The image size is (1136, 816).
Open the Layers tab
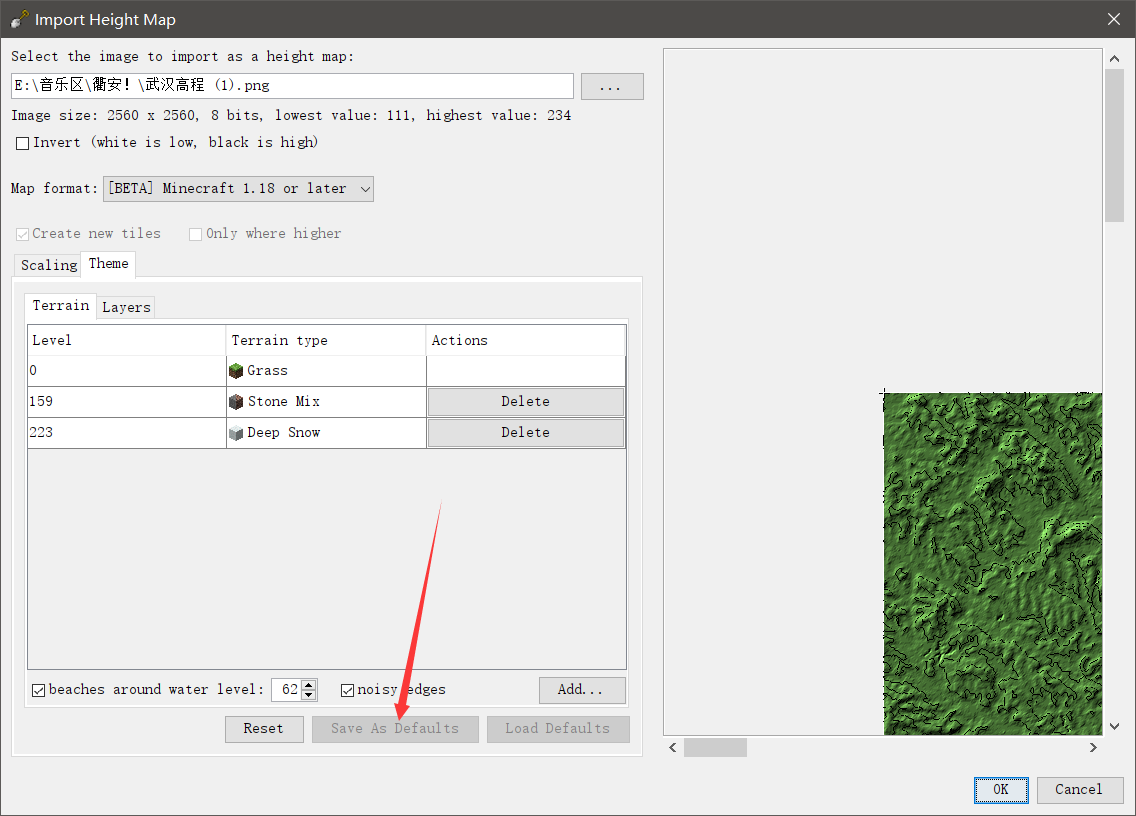pyautogui.click(x=126, y=307)
